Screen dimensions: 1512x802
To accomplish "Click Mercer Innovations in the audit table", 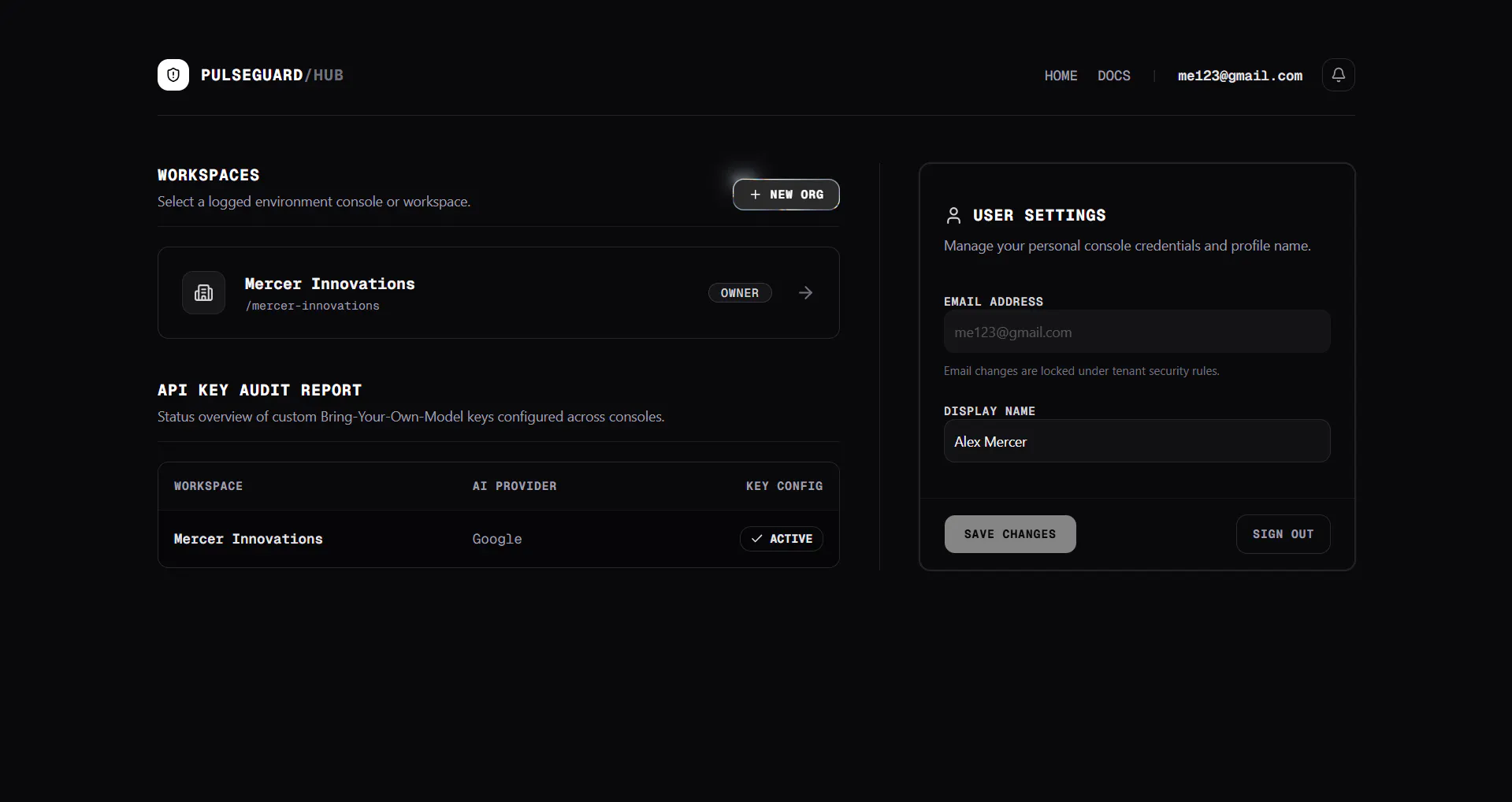I will coord(248,539).
